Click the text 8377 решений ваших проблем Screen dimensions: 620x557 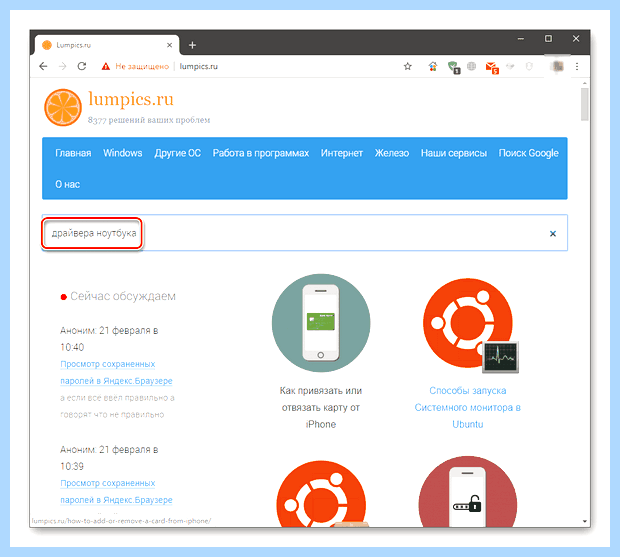[149, 120]
